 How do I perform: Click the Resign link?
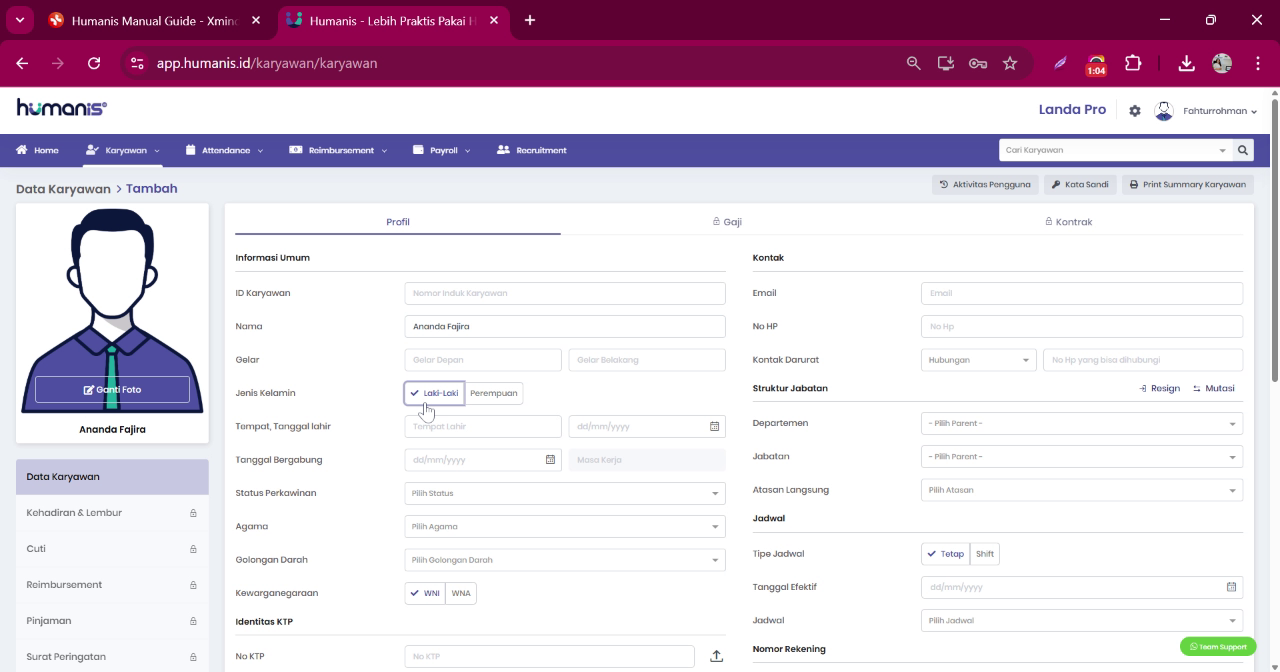tap(1160, 388)
